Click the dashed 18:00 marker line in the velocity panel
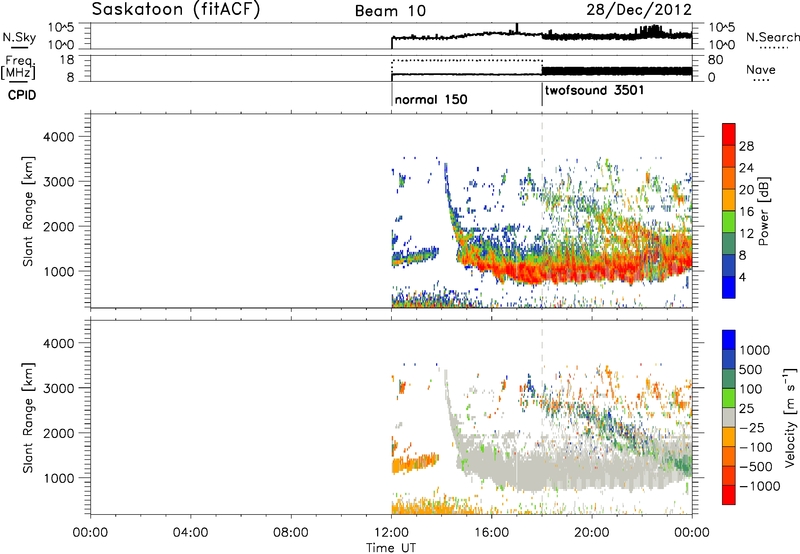800x554 pixels. 542,416
